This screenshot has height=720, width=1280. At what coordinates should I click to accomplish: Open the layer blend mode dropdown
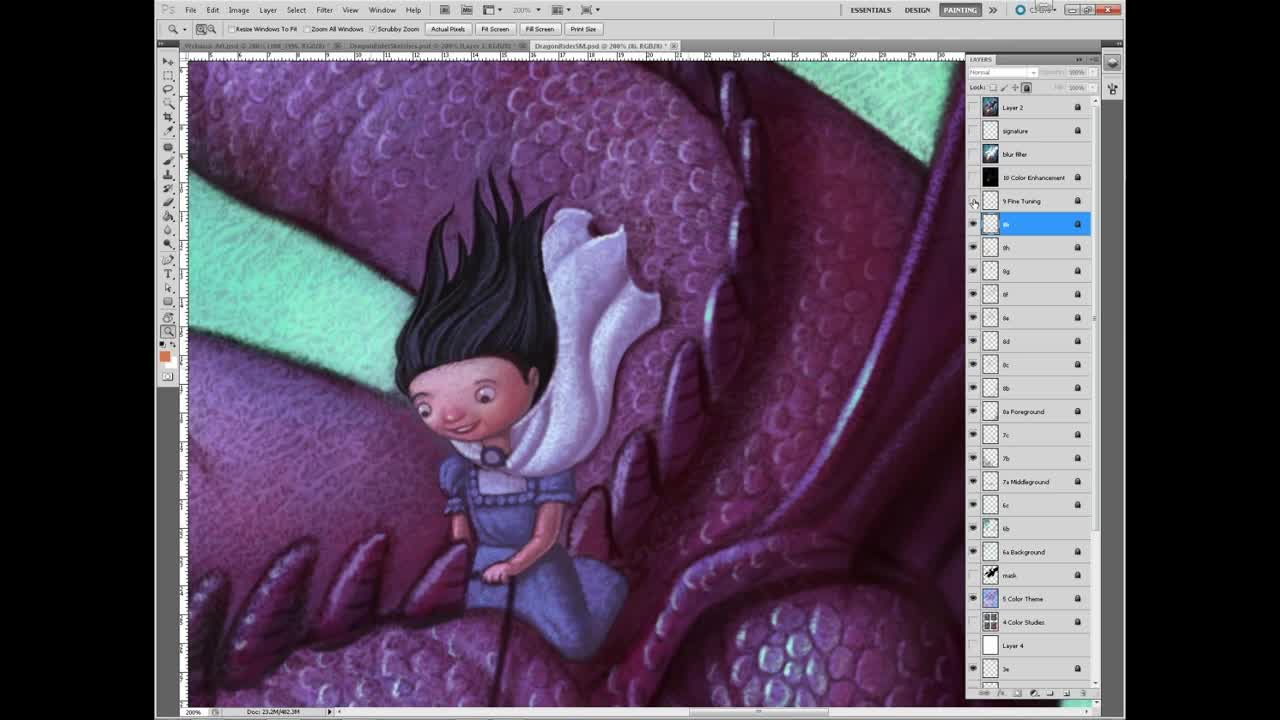[1003, 72]
